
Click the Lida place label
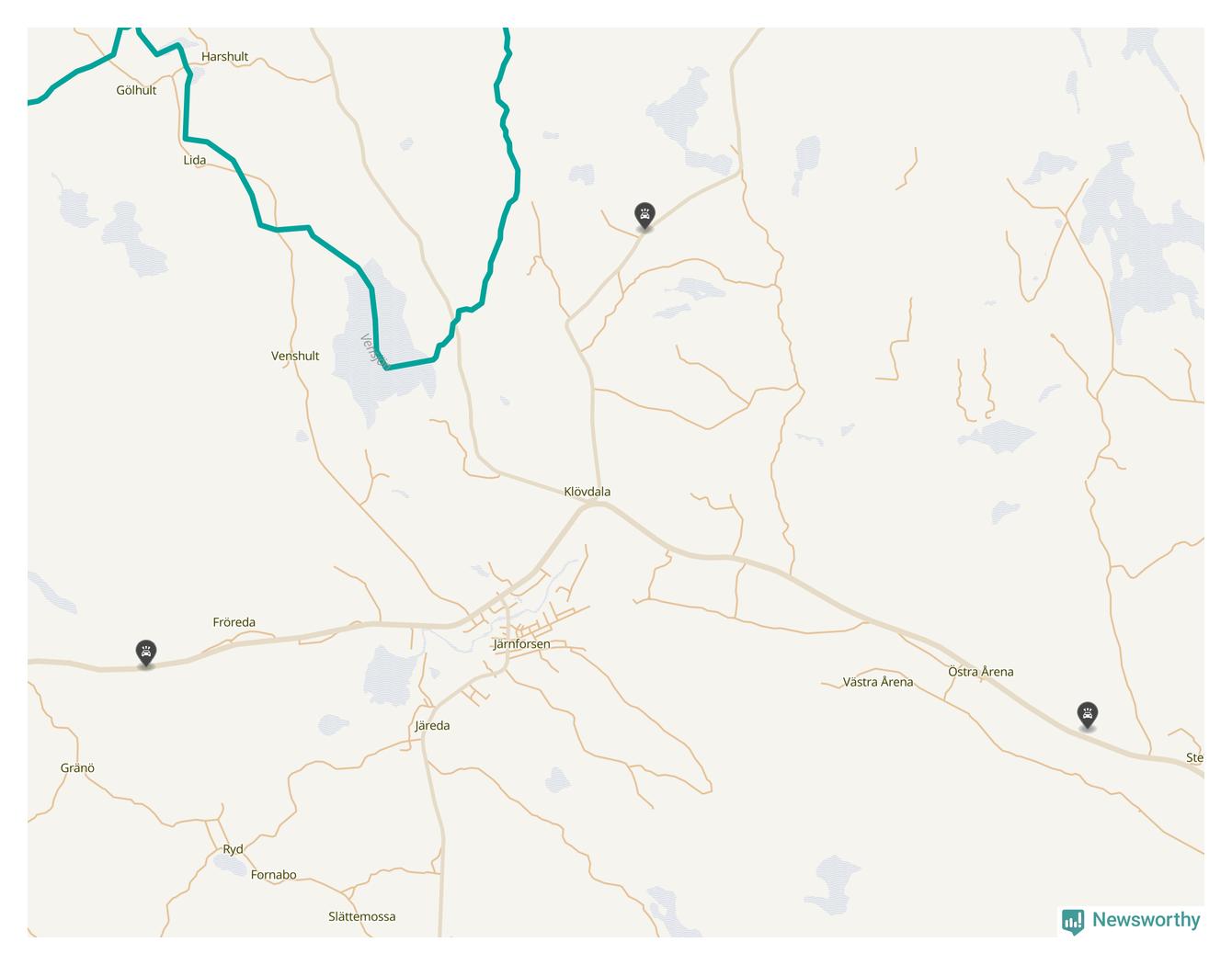[195, 160]
